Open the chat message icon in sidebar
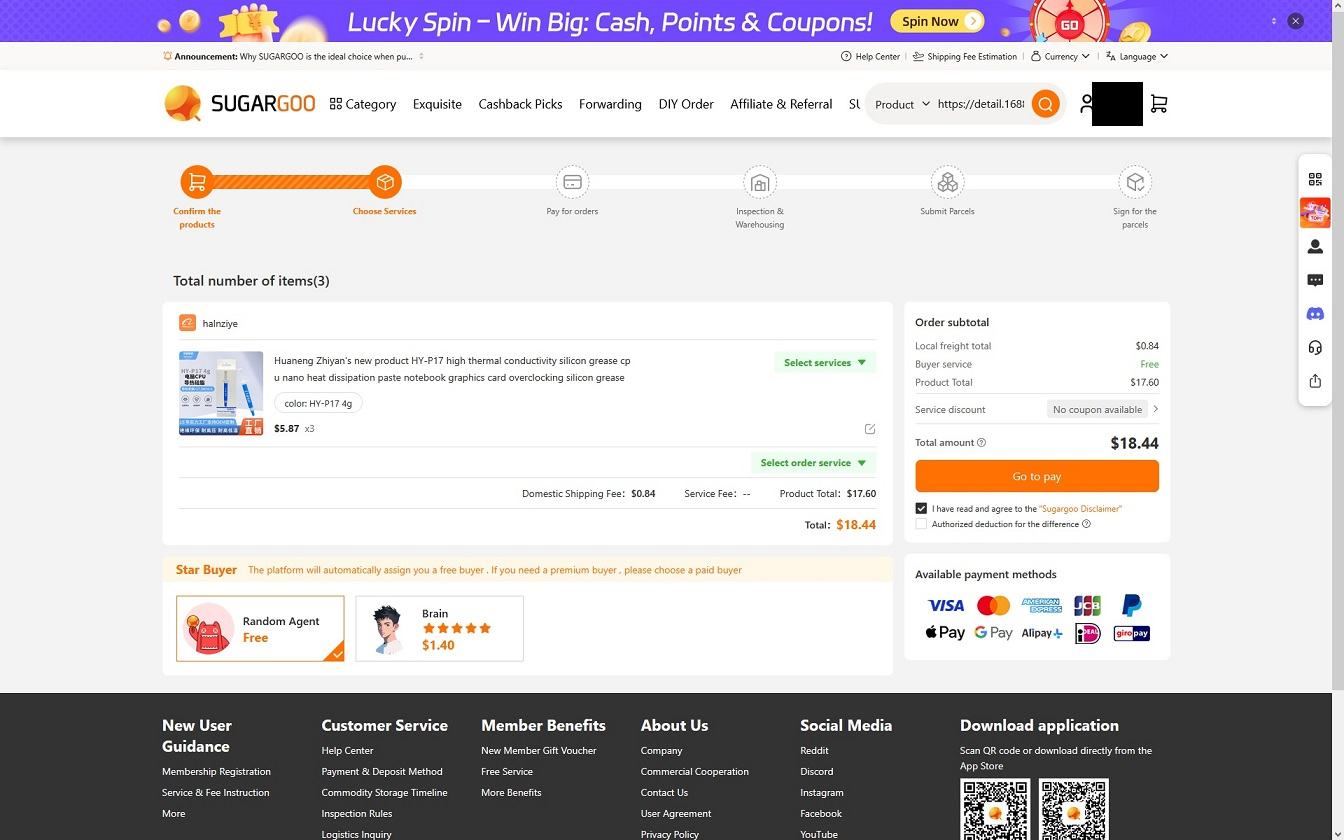1344x840 pixels. 1315,280
